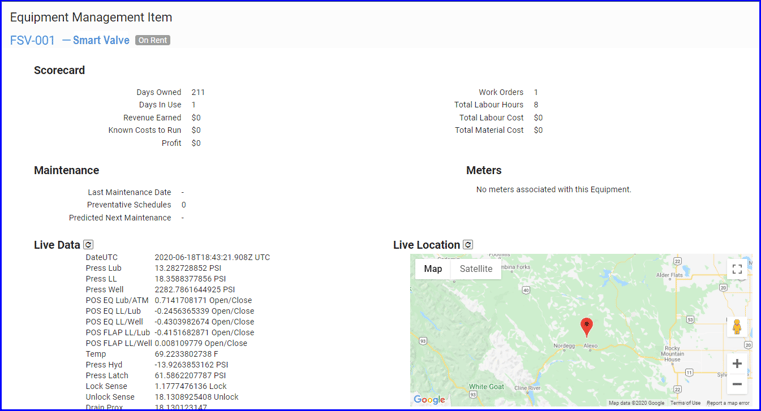Viewport: 761px width, 411px height.
Task: Click the Maintenance section heading
Action: (66, 170)
